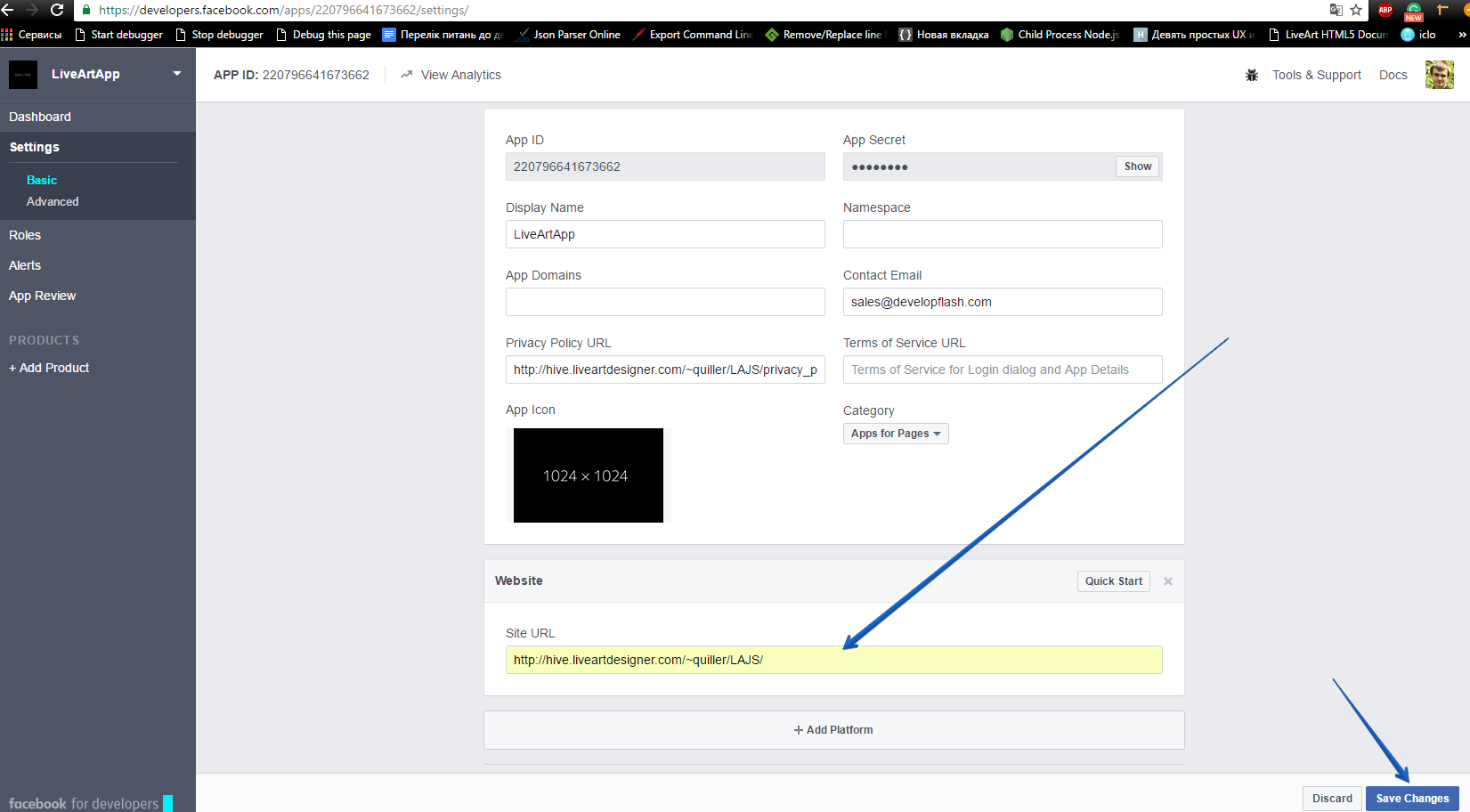1470x812 pixels.
Task: Click the Contact Email field
Action: [1003, 302]
